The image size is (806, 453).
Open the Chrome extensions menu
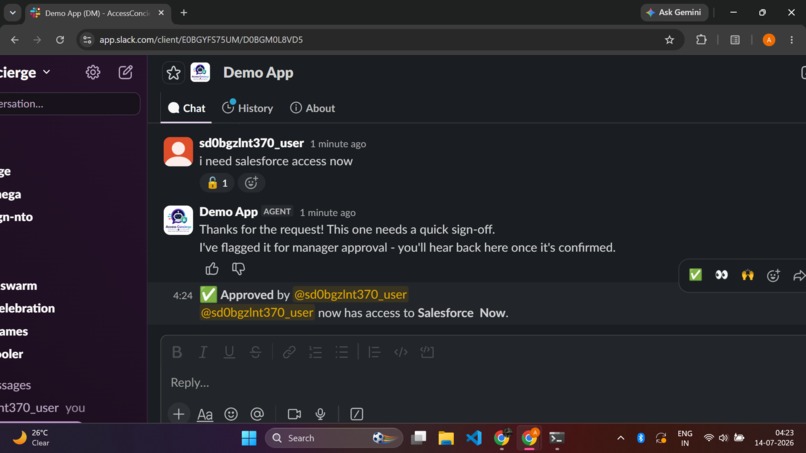pyautogui.click(x=701, y=40)
